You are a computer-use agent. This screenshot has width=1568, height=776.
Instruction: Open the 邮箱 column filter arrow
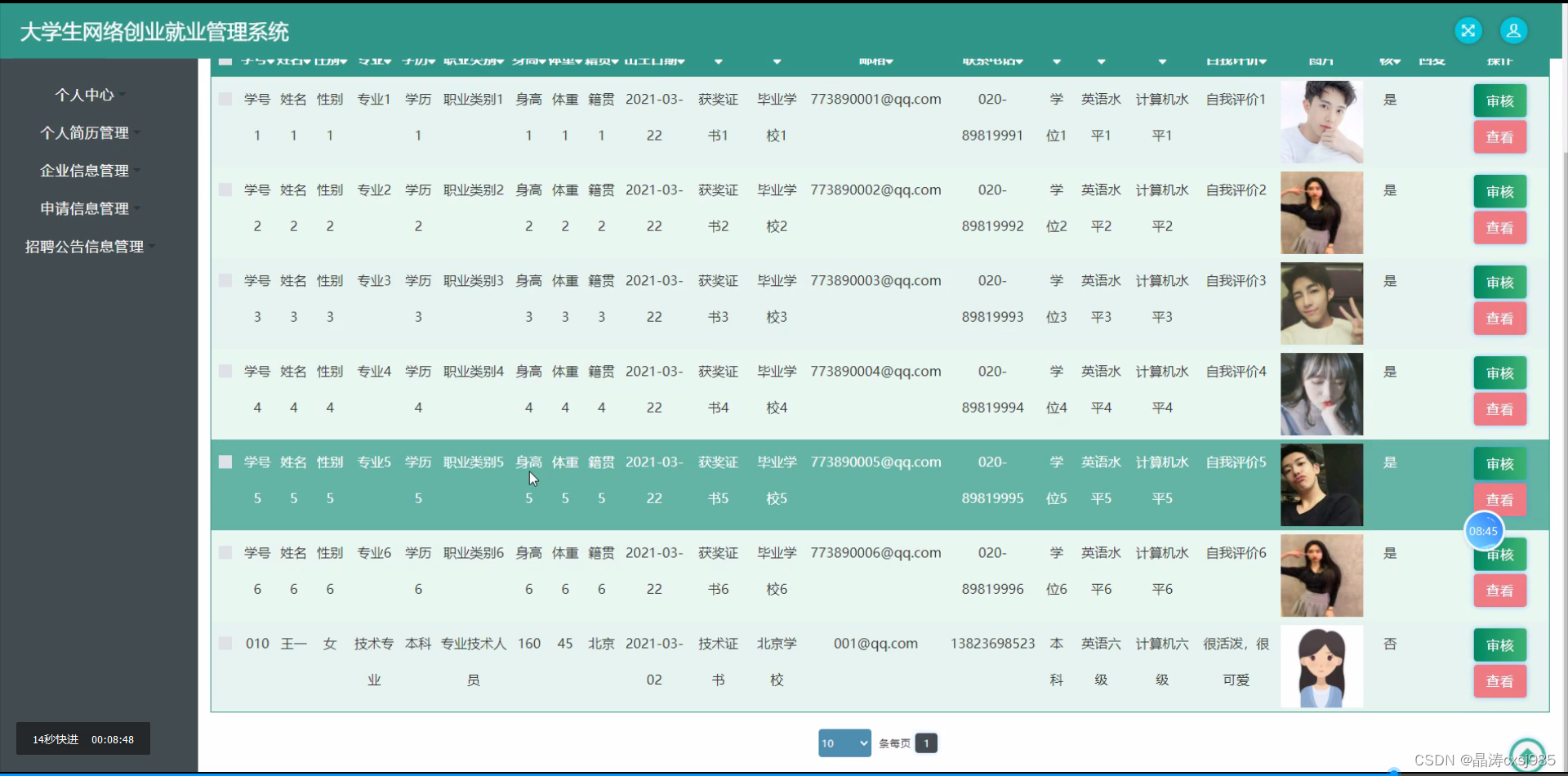(x=890, y=60)
